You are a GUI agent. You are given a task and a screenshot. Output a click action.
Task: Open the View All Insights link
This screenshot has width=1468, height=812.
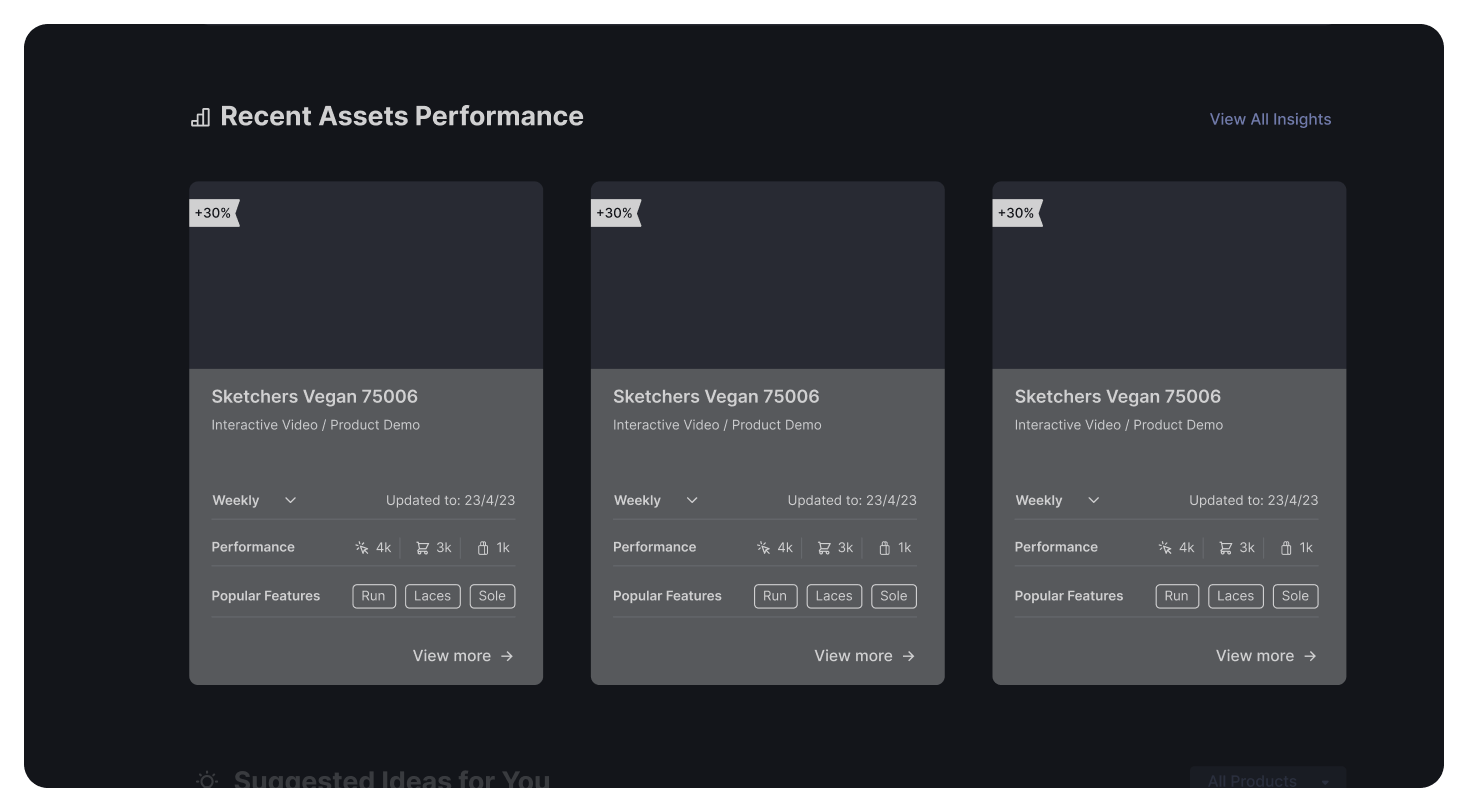click(x=1270, y=119)
